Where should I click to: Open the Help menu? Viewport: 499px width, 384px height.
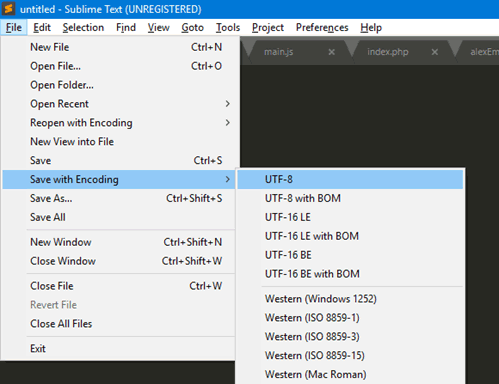371,27
